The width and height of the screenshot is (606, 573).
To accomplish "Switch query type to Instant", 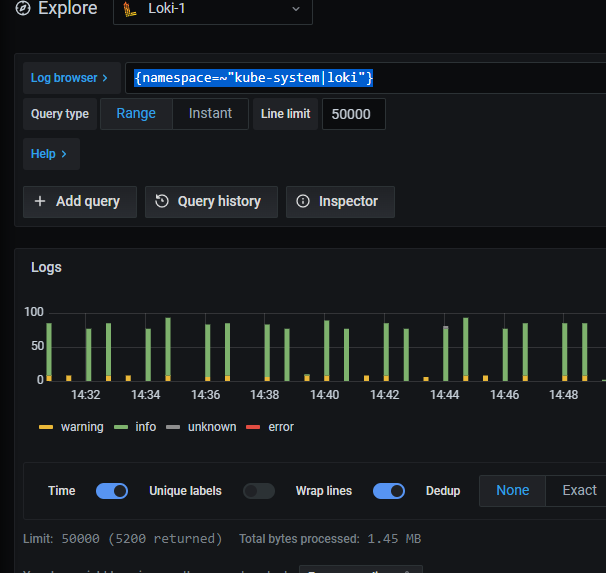I will pyautogui.click(x=210, y=114).
